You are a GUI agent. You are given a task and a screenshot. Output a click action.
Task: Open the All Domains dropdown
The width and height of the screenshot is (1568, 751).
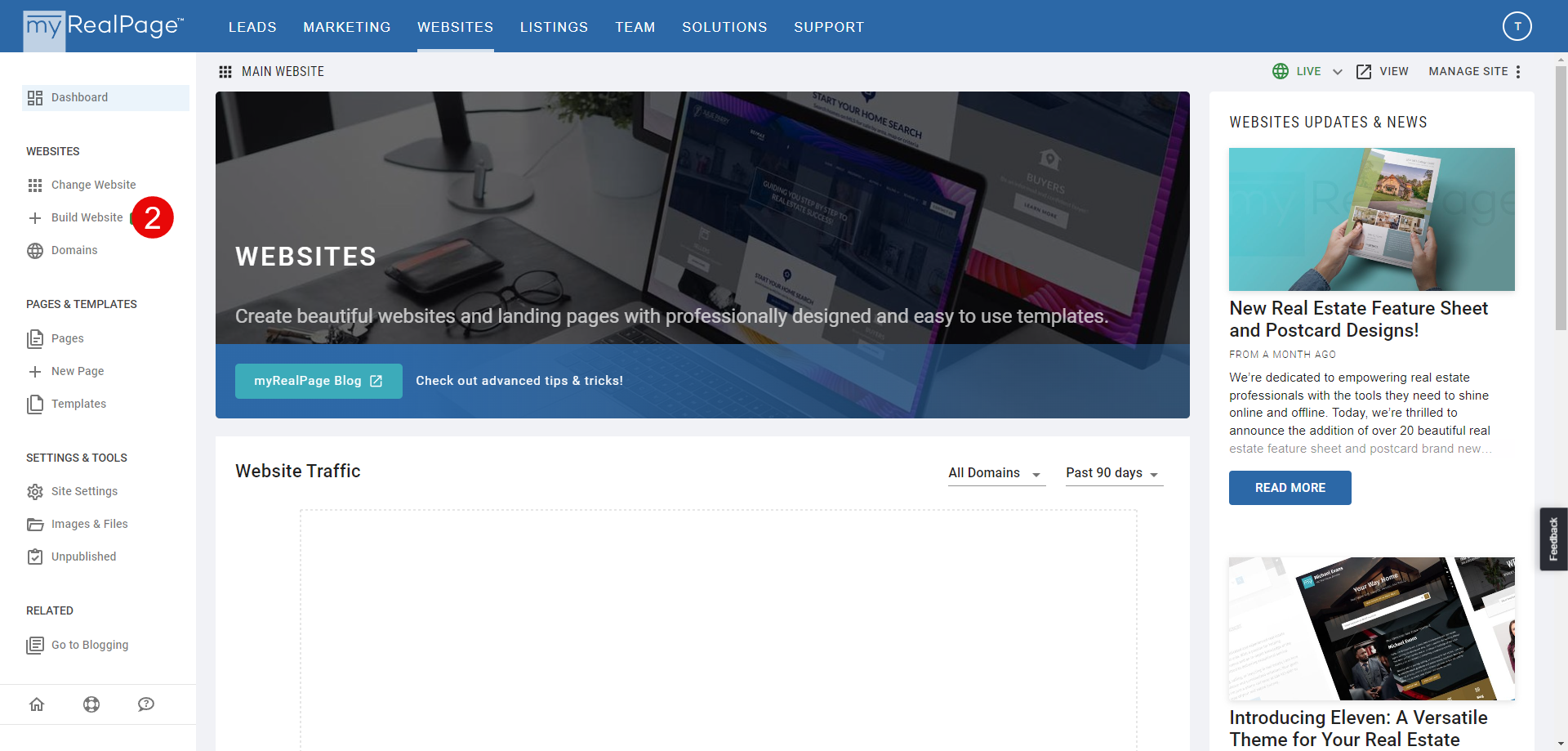(996, 473)
